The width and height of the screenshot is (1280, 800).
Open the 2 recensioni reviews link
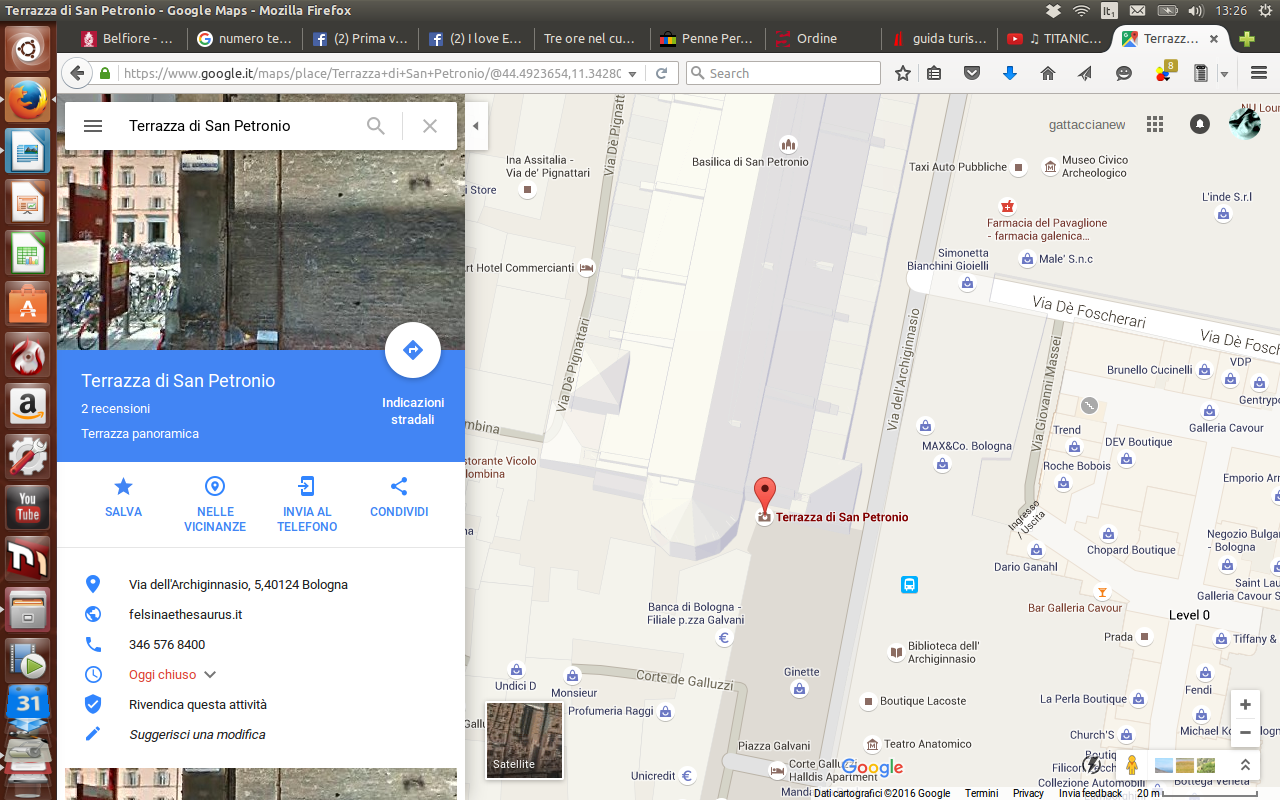(x=116, y=409)
